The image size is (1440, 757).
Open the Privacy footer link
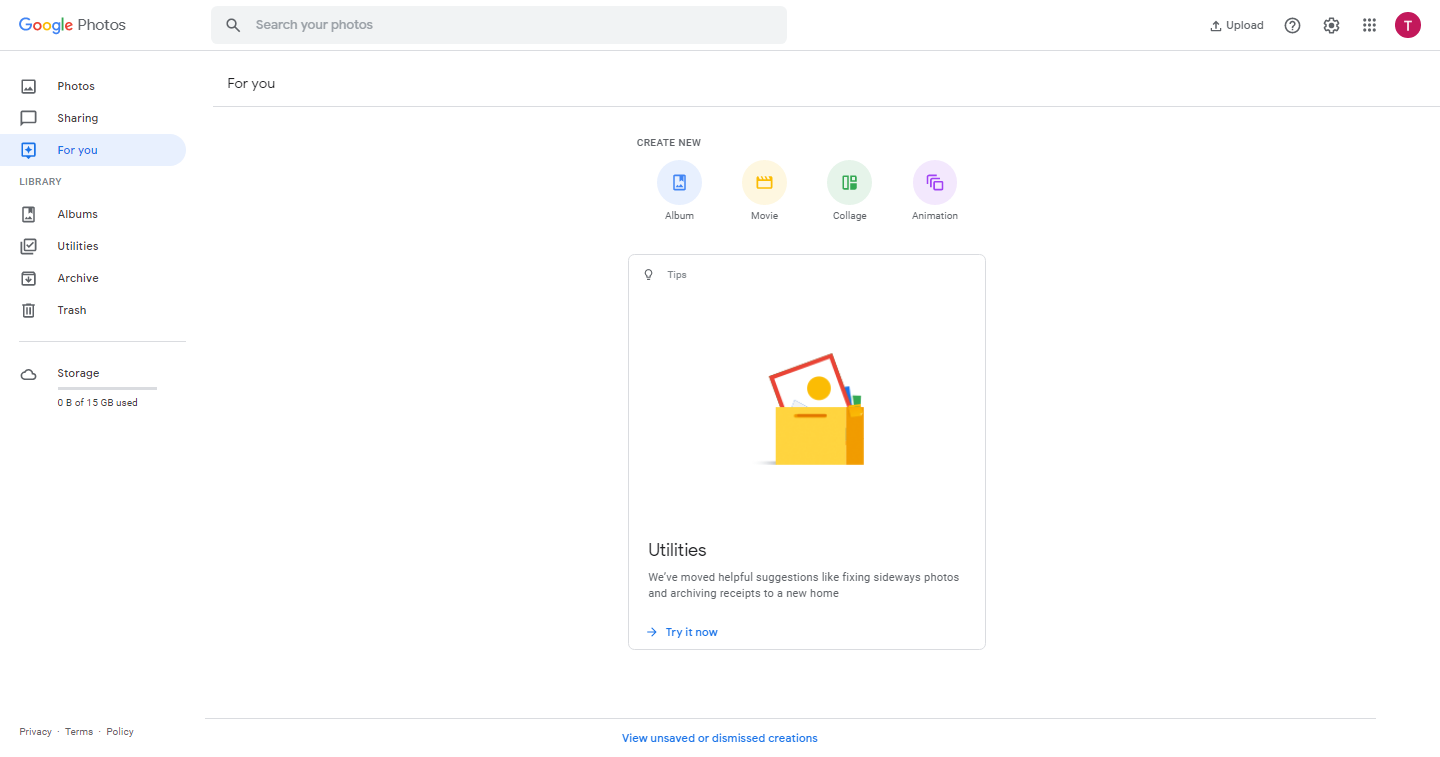(x=35, y=732)
